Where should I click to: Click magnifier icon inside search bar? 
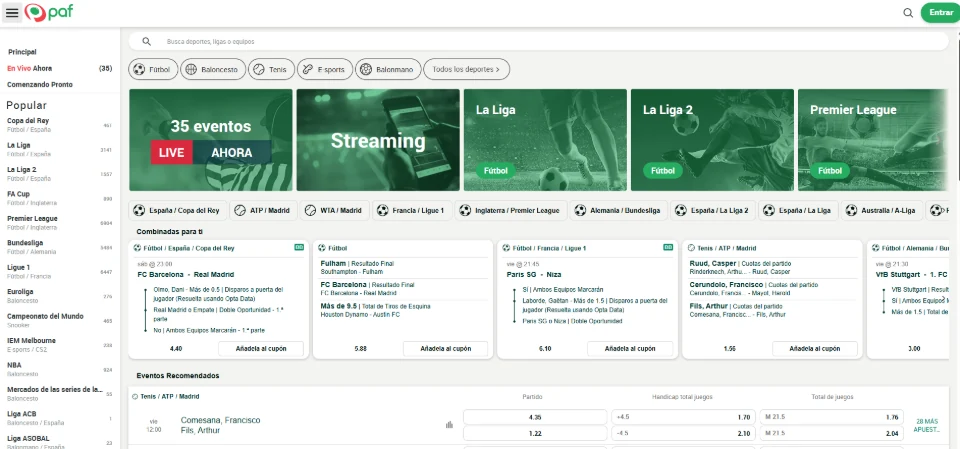146,42
